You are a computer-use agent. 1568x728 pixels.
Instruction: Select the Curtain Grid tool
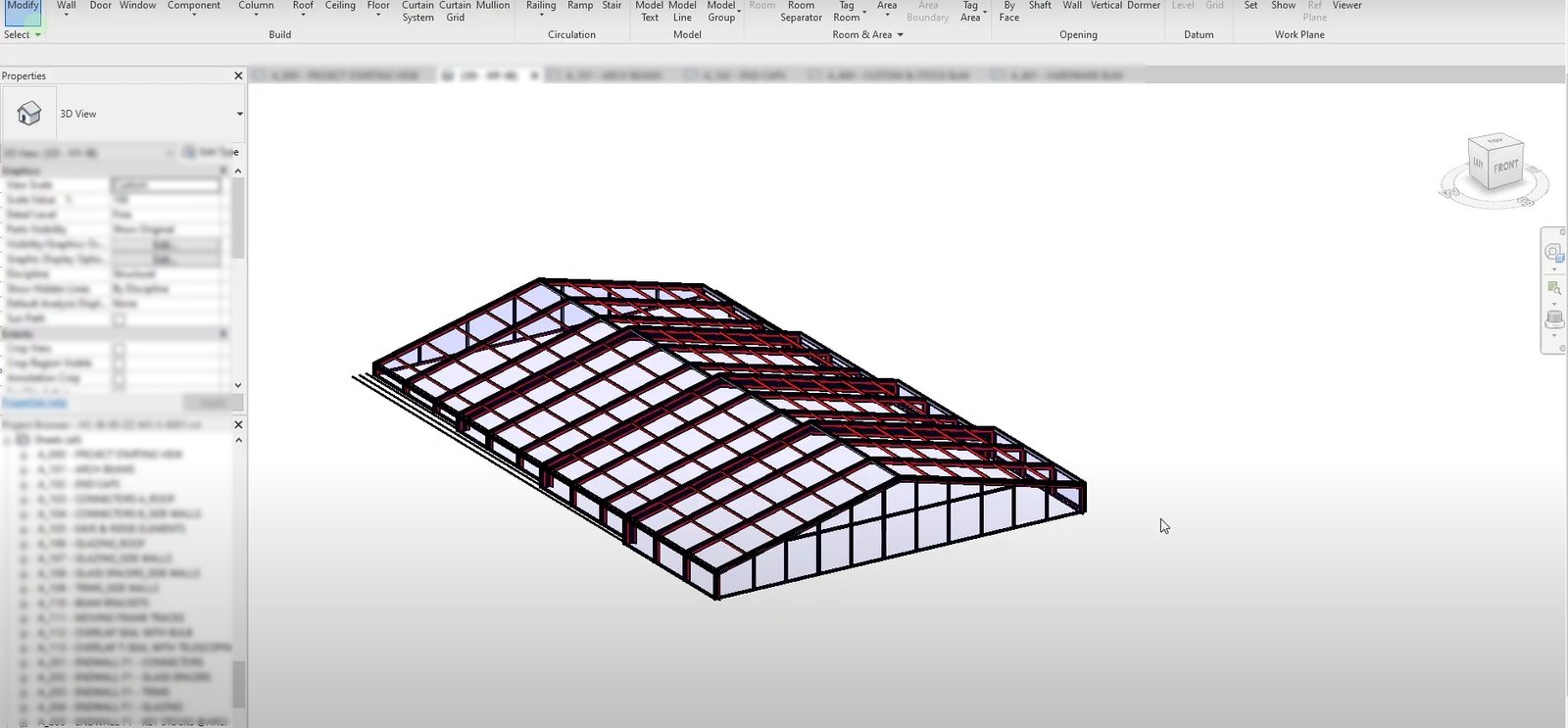coord(456,11)
